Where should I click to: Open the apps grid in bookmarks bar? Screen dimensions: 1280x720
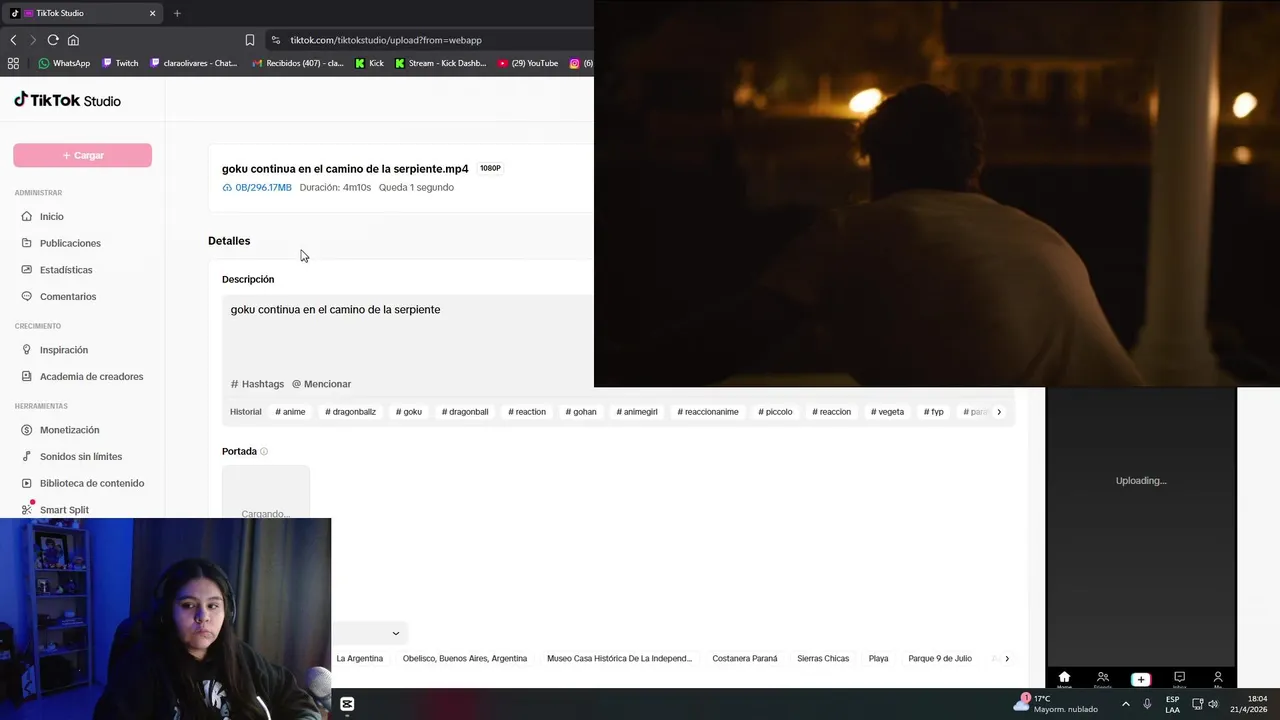point(13,63)
